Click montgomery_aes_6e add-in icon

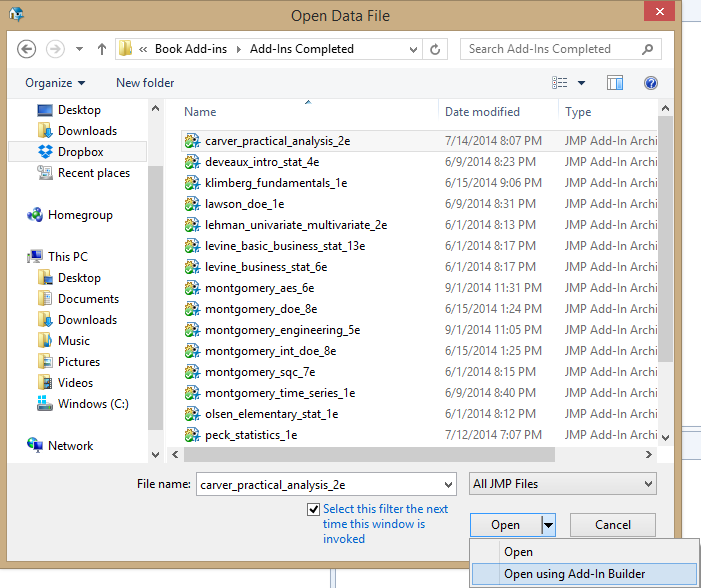tap(192, 288)
